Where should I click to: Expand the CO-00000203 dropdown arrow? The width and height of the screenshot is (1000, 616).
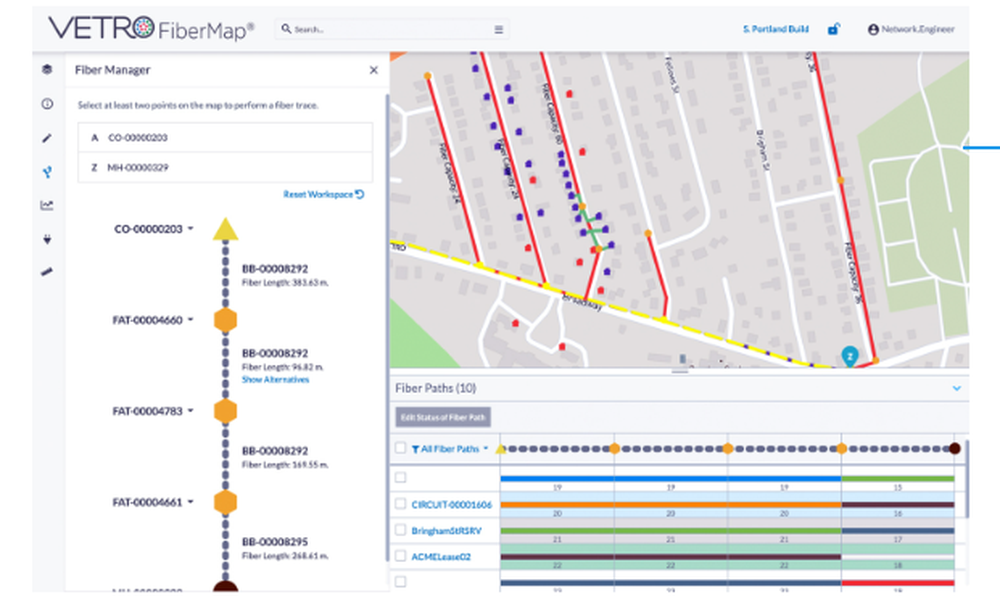click(x=191, y=229)
